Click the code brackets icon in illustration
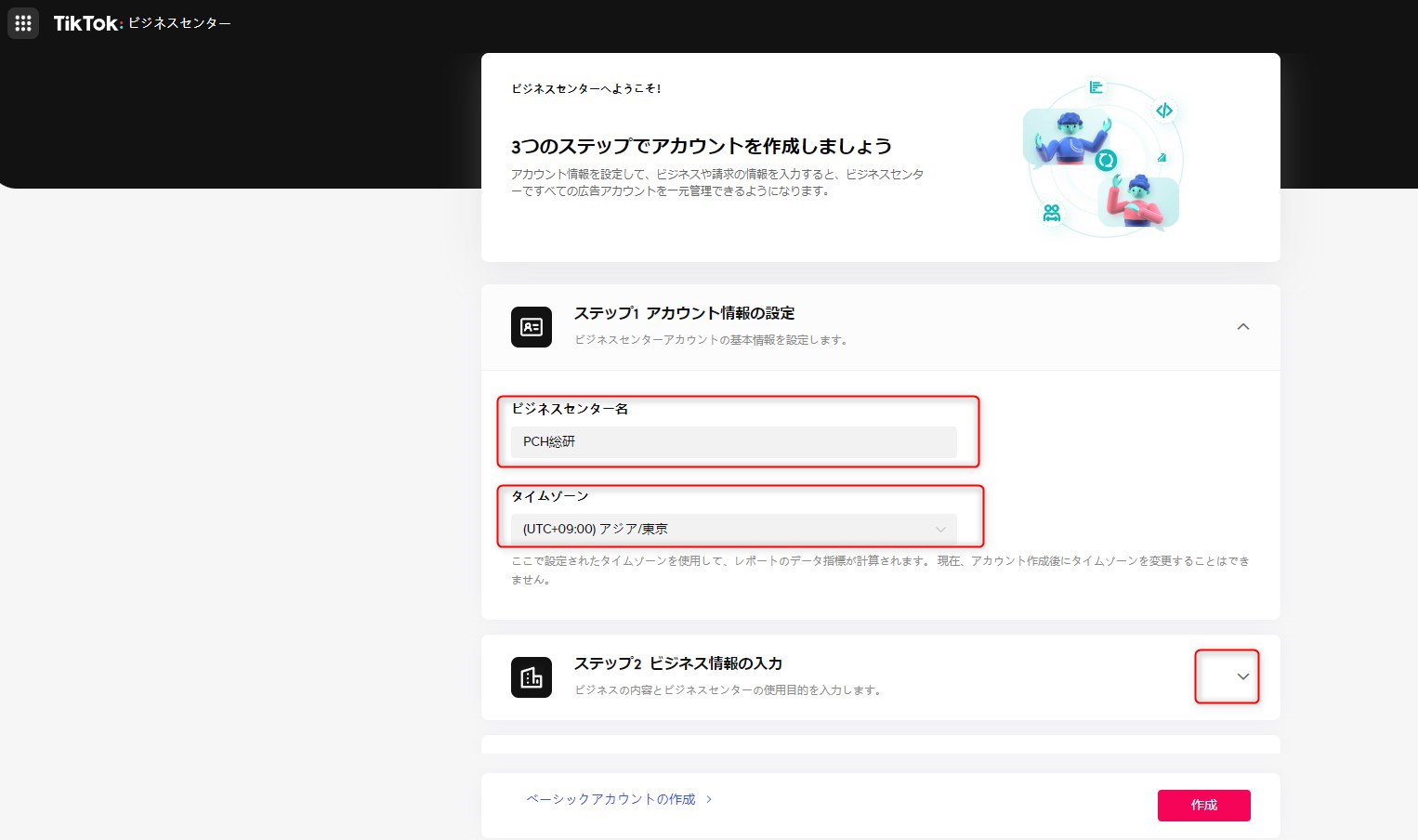 click(1163, 111)
